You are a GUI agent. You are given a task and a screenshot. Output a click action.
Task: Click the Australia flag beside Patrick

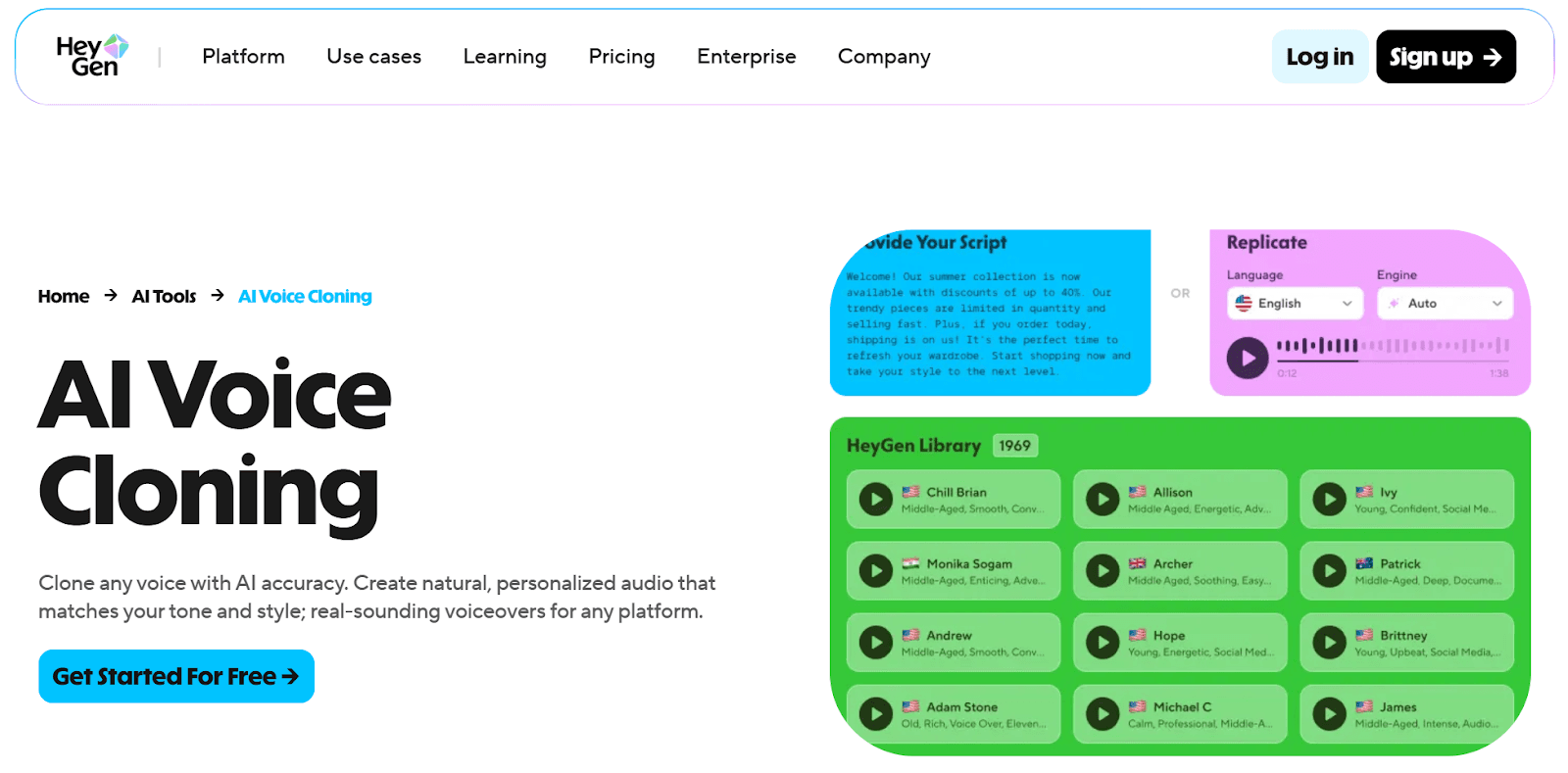(1363, 563)
